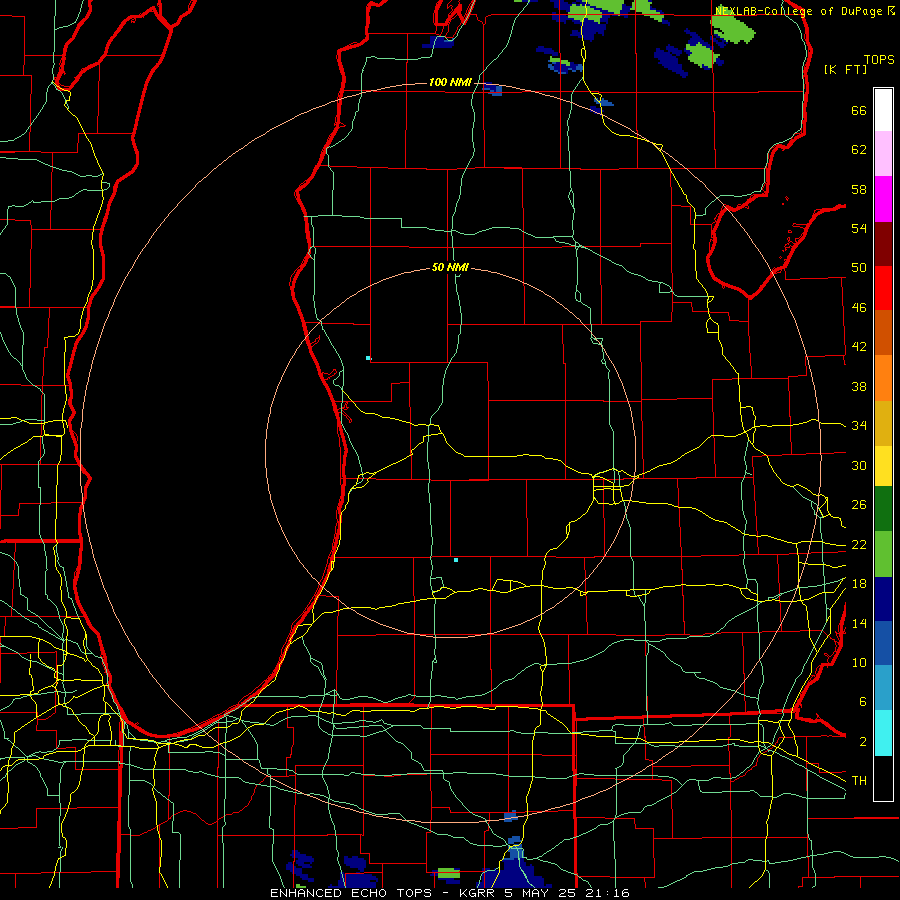Screen dimensions: 900x900
Task: Click the '66' legend value
Action: tap(859, 111)
